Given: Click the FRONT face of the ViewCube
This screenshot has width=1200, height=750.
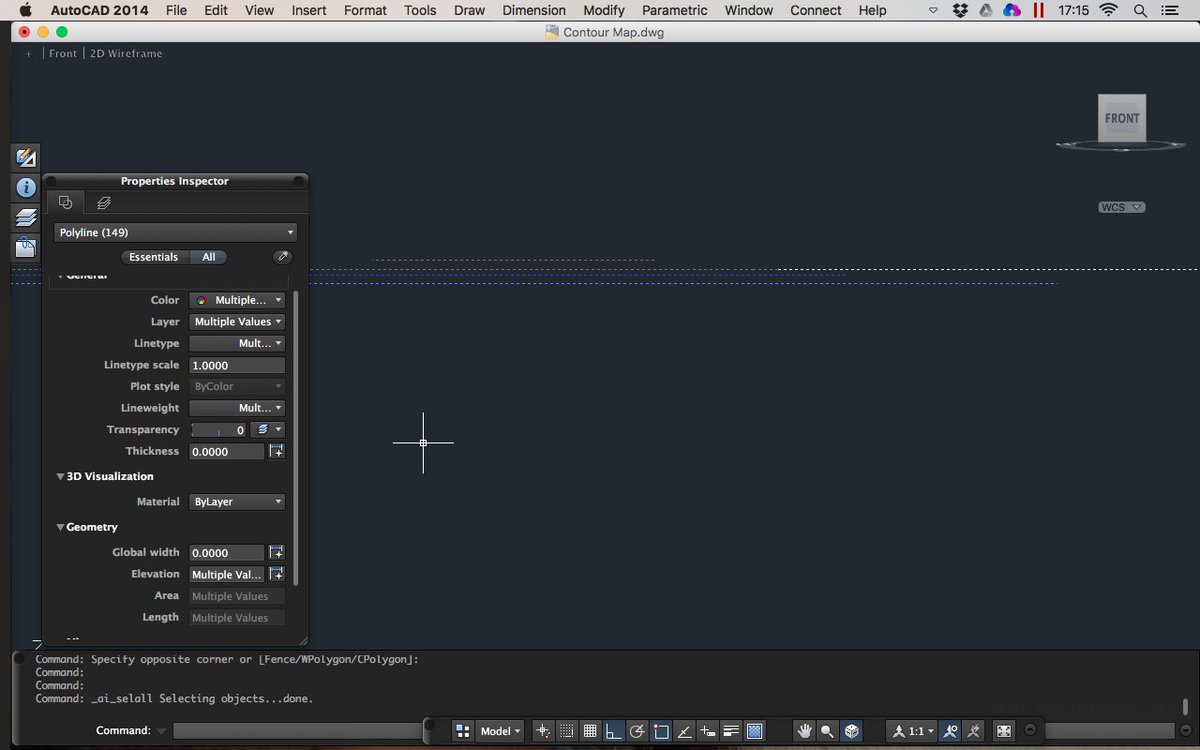Looking at the screenshot, I should [x=1122, y=117].
